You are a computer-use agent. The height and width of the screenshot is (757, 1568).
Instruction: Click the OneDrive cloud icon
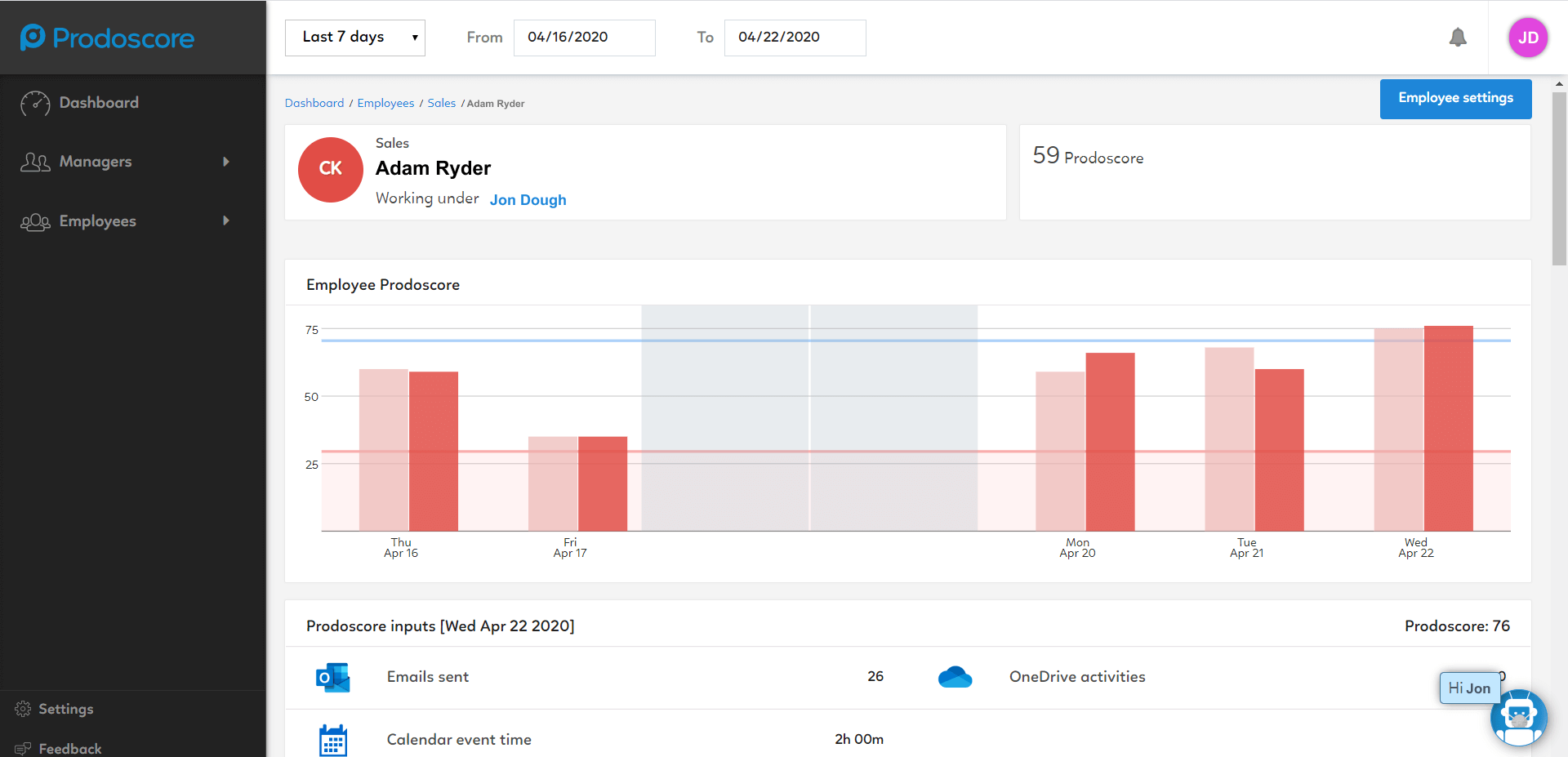[x=955, y=677]
